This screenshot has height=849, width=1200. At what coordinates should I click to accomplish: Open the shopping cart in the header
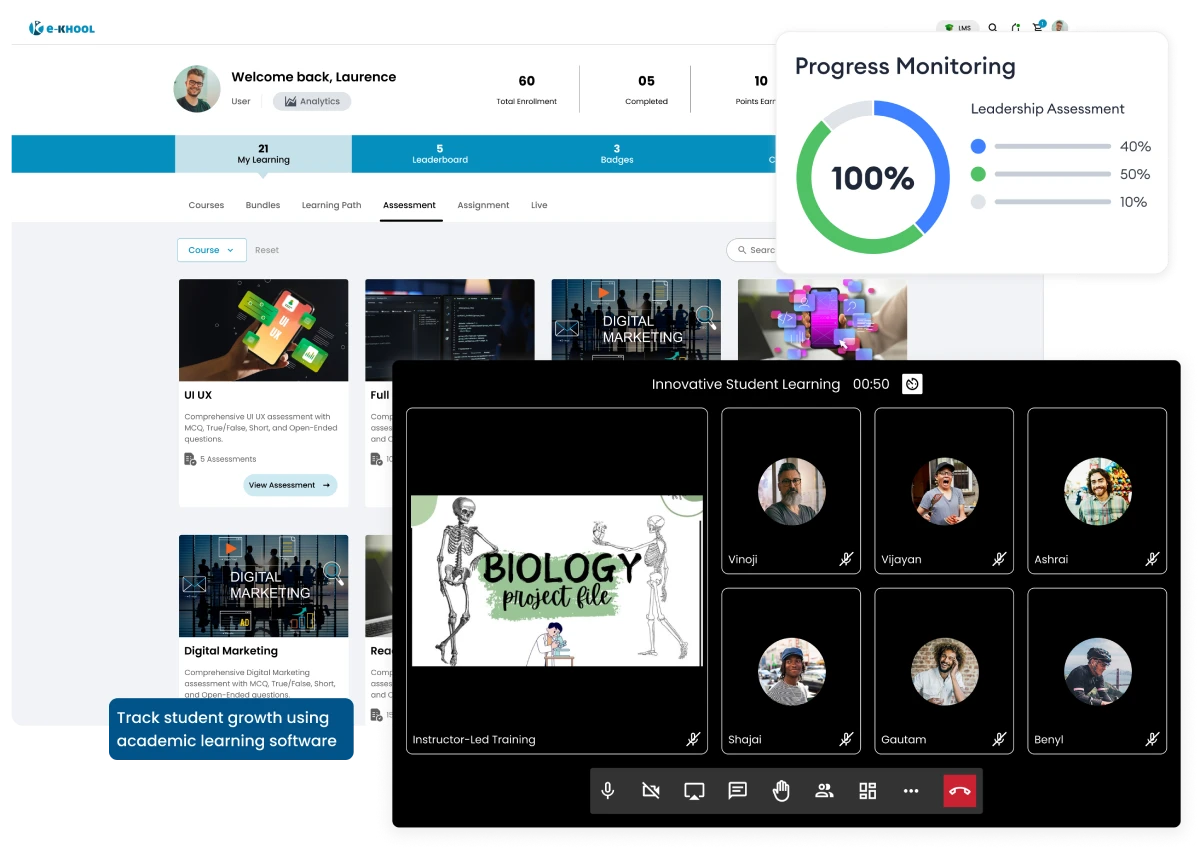pyautogui.click(x=1037, y=28)
